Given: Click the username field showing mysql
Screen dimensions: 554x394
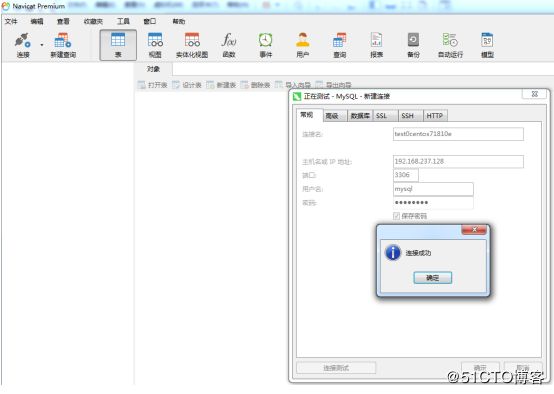Looking at the screenshot, I should pos(433,189).
